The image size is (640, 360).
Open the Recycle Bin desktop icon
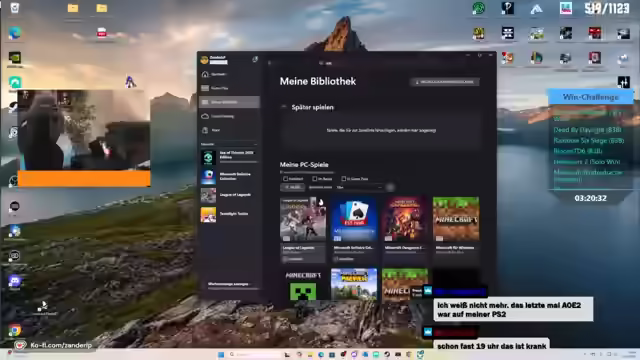[15, 8]
